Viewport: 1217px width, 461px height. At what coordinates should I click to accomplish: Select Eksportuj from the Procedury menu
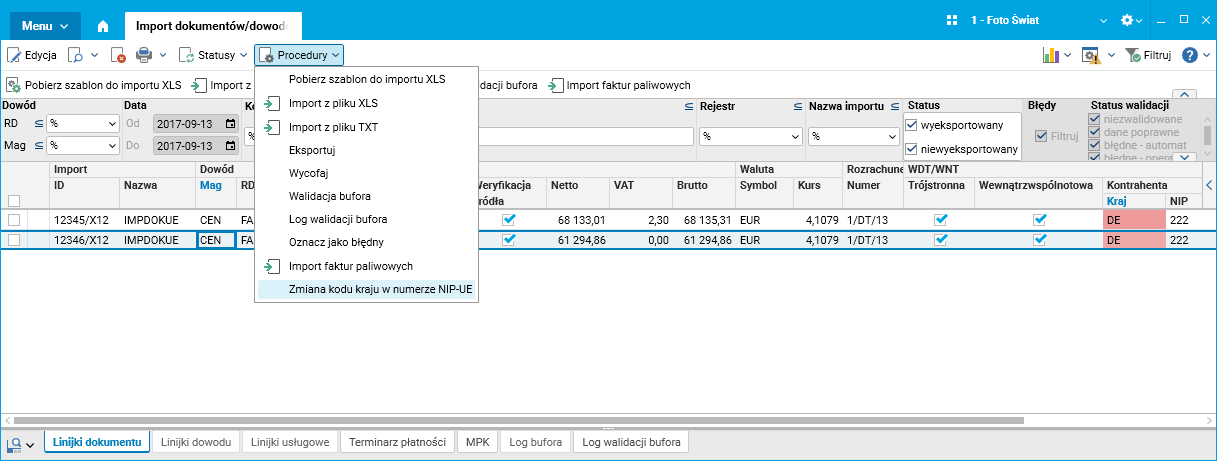tap(367, 150)
